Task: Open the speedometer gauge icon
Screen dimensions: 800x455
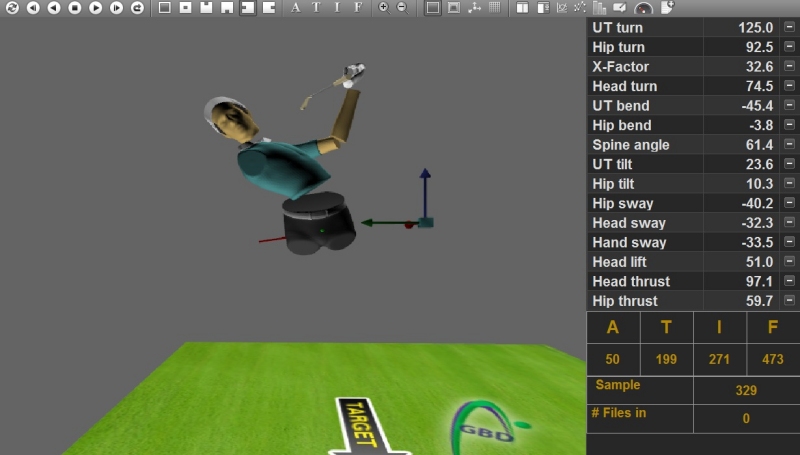Action: pyautogui.click(x=643, y=8)
